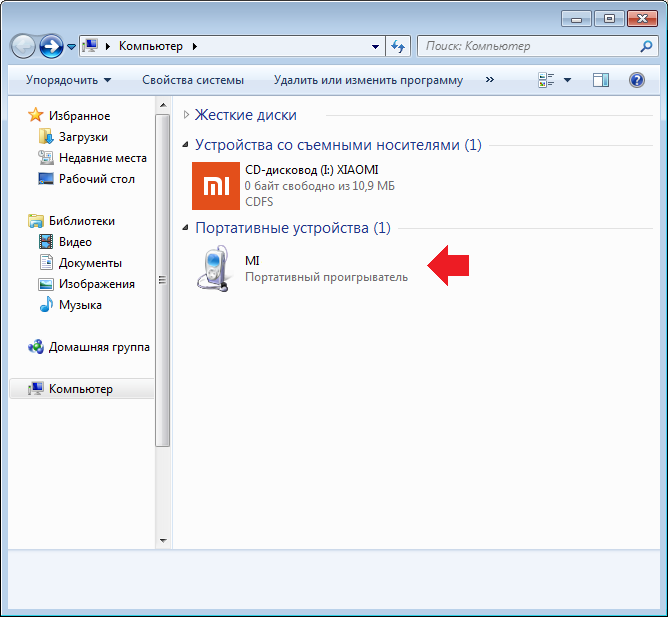Select the MI device name
This screenshot has height=617, width=668.
252,261
